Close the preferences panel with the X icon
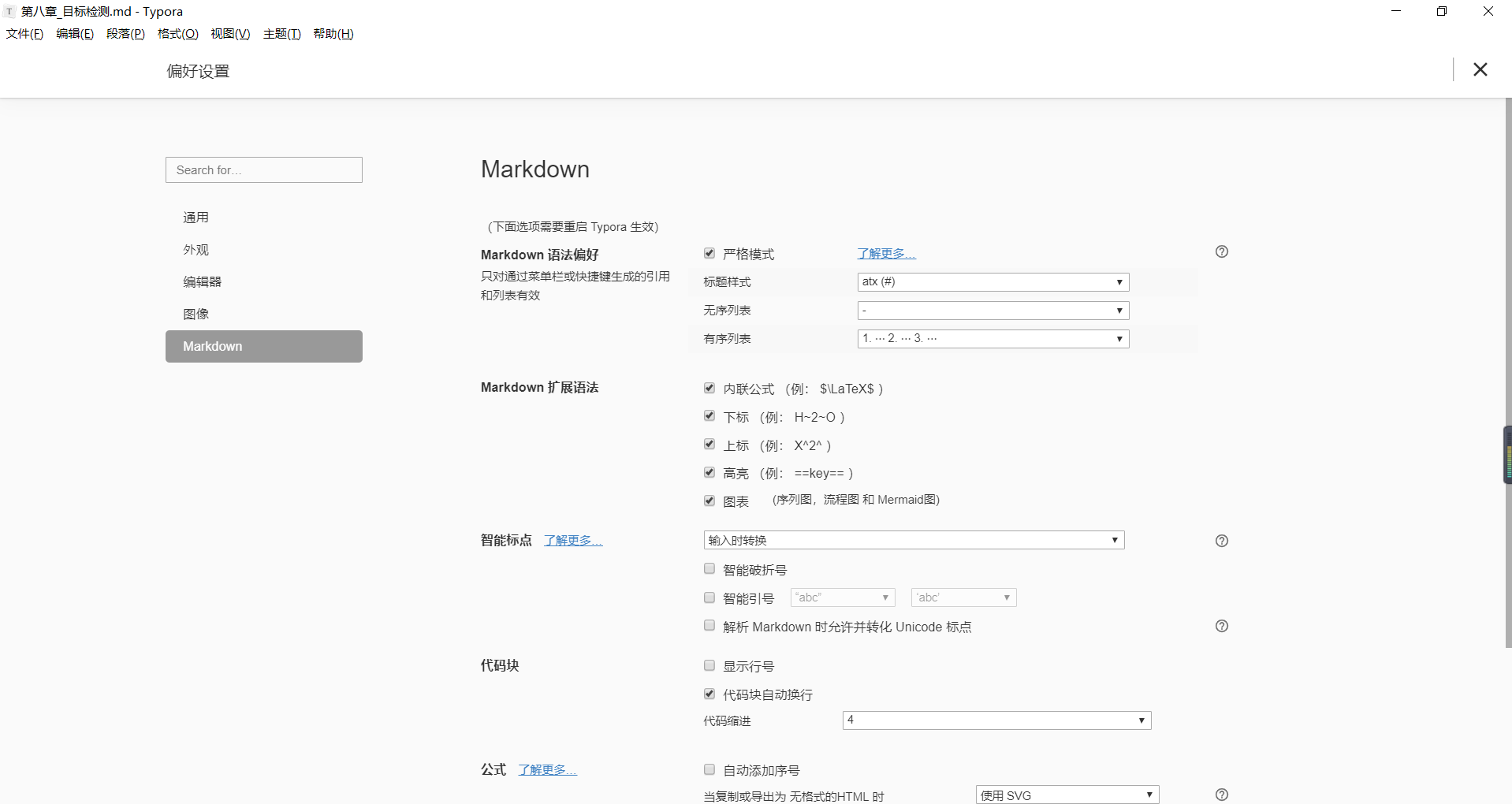This screenshot has width=1512, height=804. 1480,69
